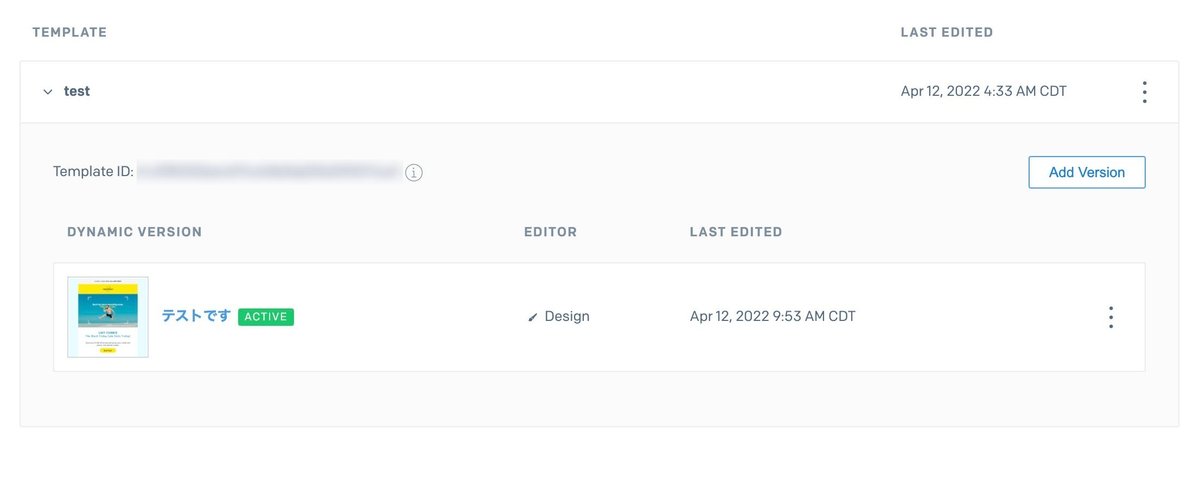This screenshot has height=503, width=1200.
Task: Click the green ACTIVE badge
Action: (x=266, y=317)
